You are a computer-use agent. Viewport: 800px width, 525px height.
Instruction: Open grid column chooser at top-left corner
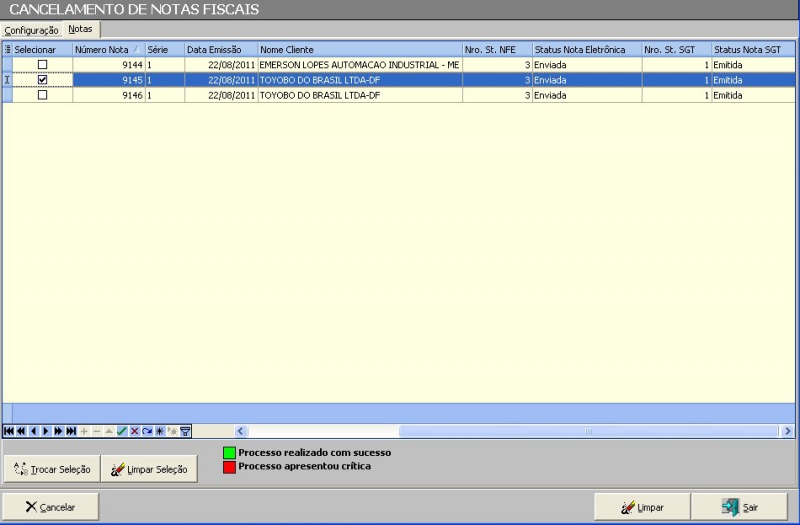click(8, 49)
